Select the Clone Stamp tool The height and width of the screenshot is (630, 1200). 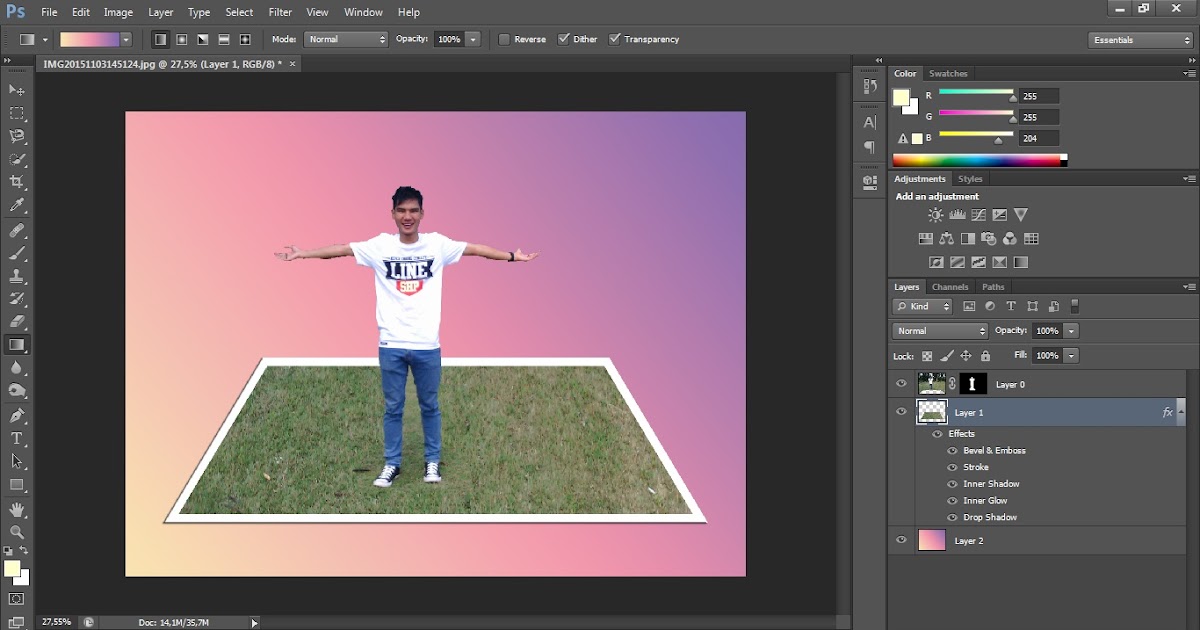tap(16, 275)
